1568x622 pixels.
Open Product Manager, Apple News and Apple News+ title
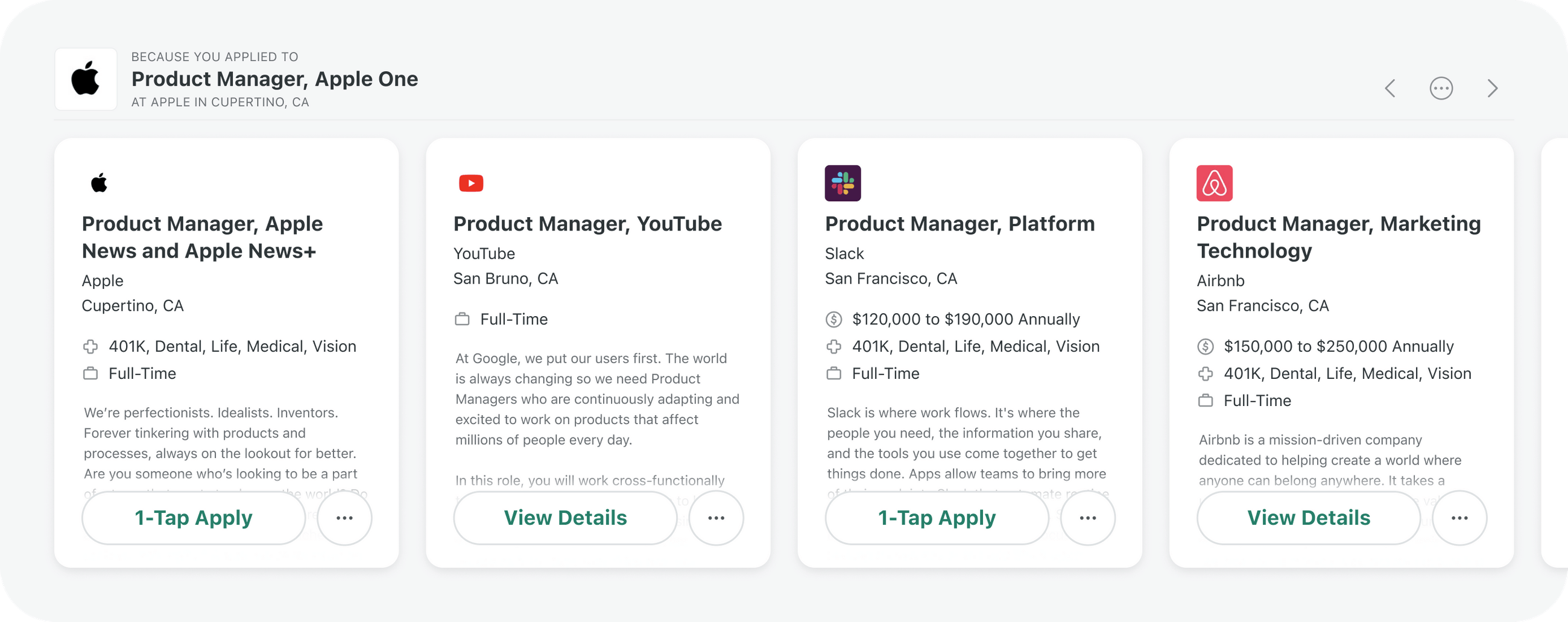202,237
